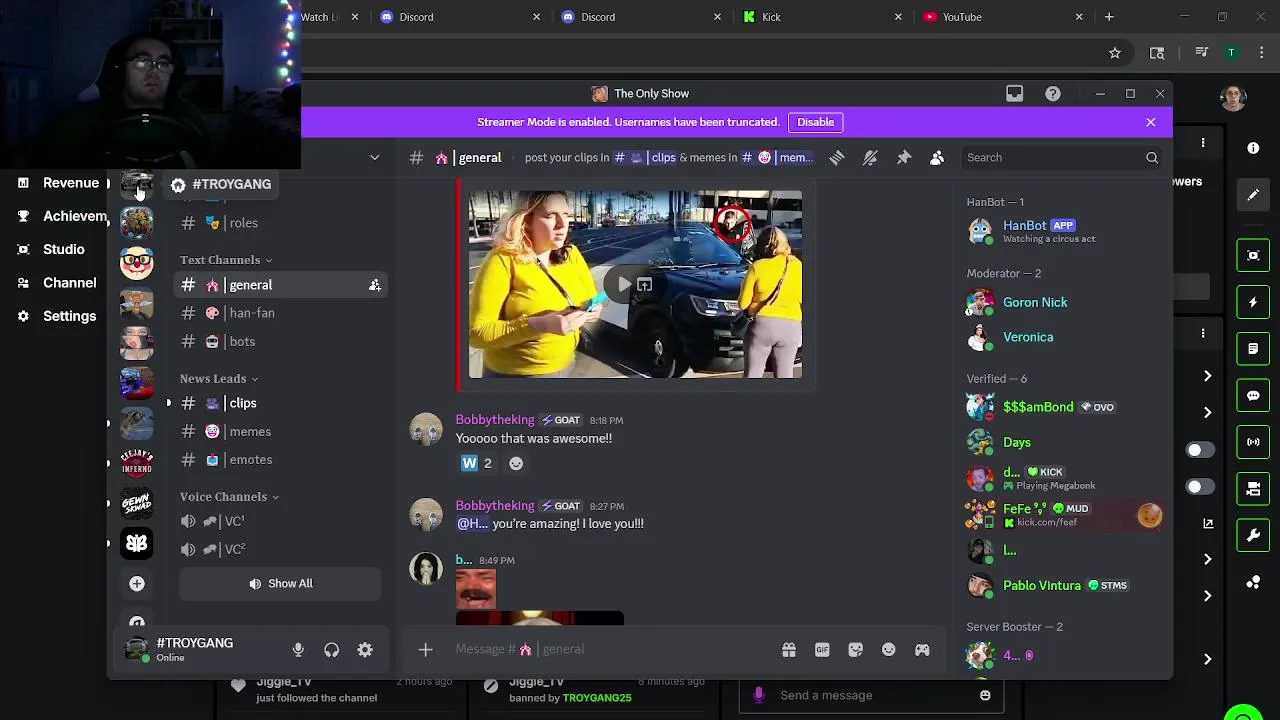
Task: Click the Show All button
Action: click(x=281, y=584)
